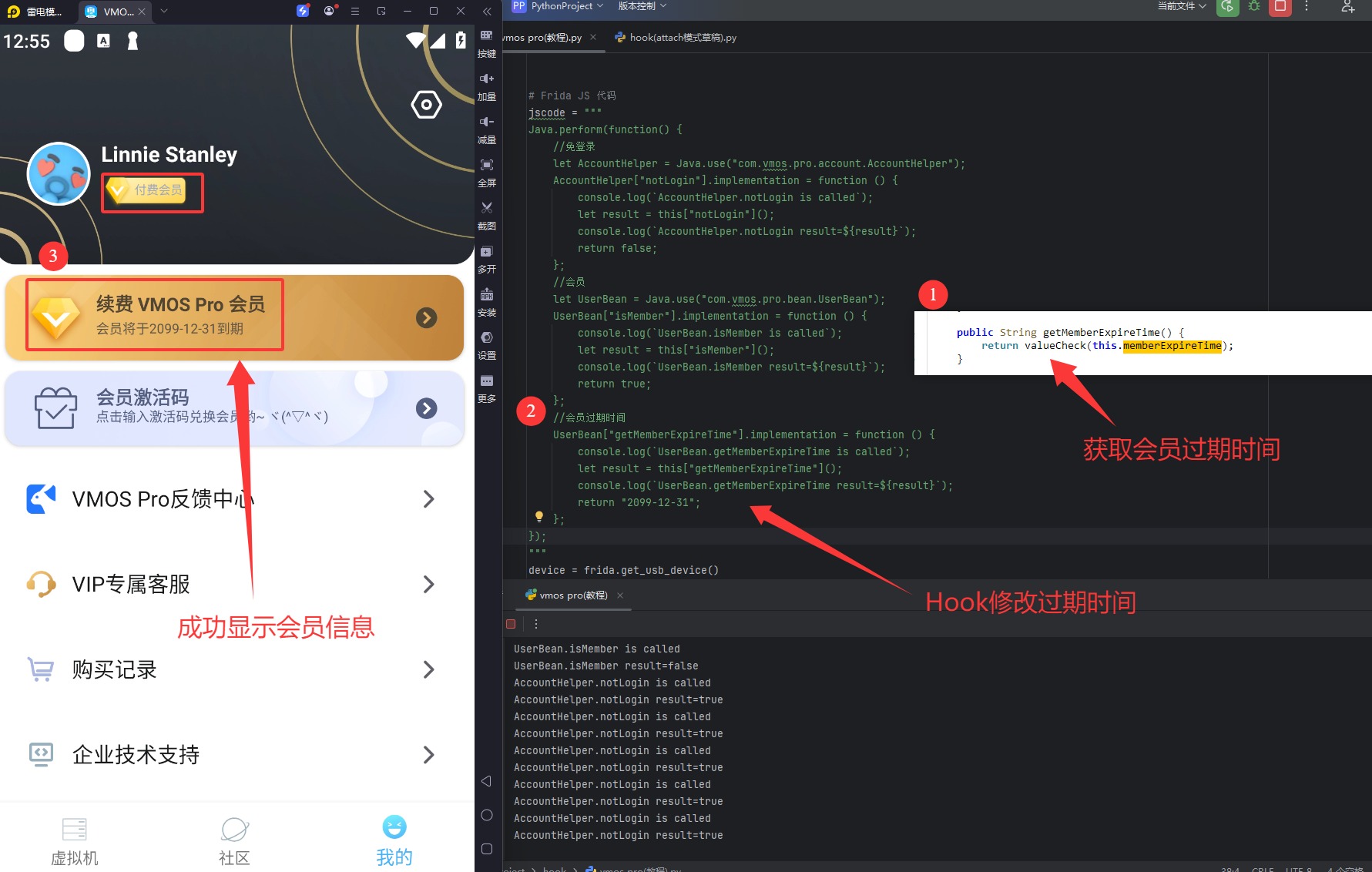
Task: Expand the emulator tab list dropdown arrow
Action: pos(164,11)
